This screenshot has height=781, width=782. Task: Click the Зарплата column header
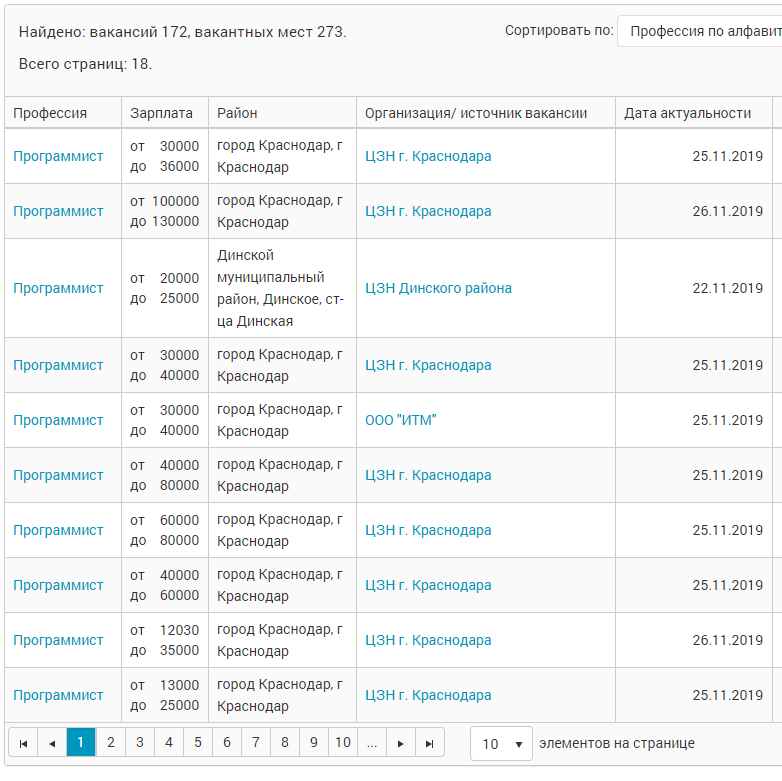tap(162, 113)
